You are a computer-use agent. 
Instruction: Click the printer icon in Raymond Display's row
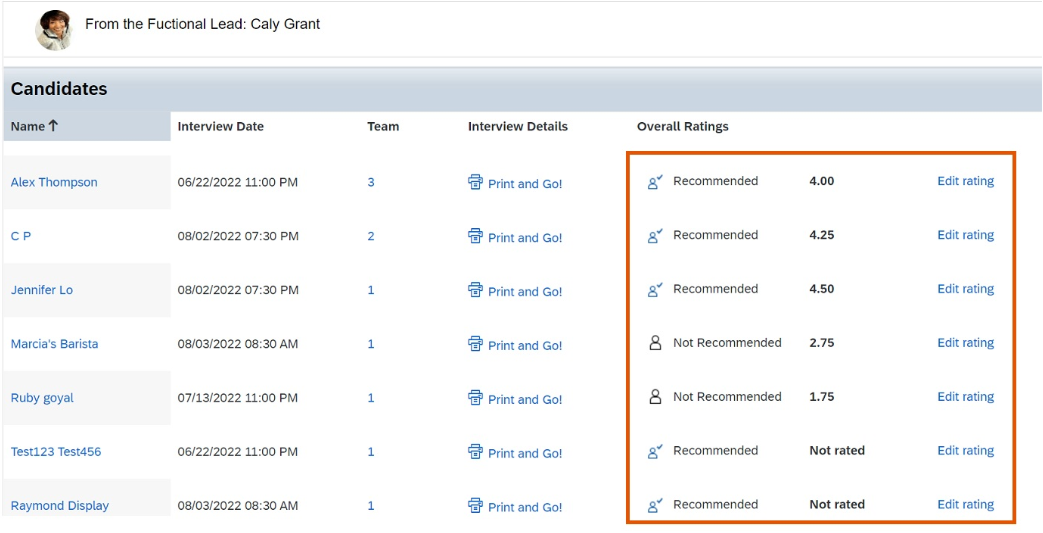[x=475, y=505]
